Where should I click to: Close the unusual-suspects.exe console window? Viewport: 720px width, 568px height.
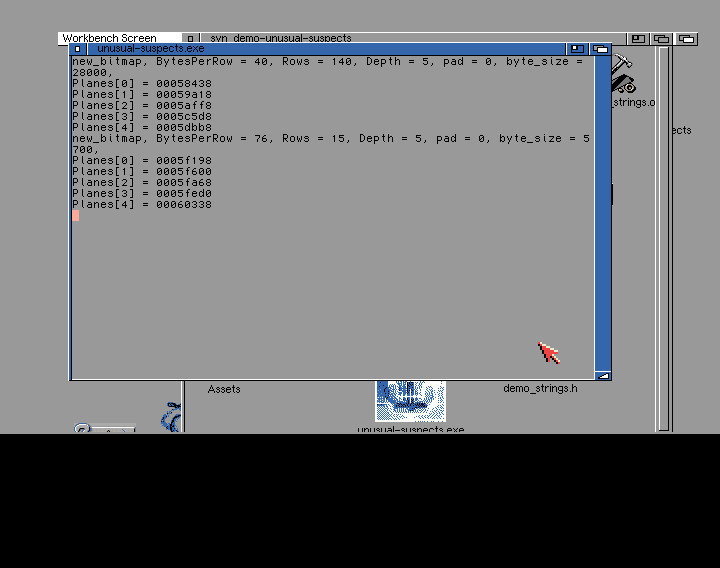click(78, 49)
